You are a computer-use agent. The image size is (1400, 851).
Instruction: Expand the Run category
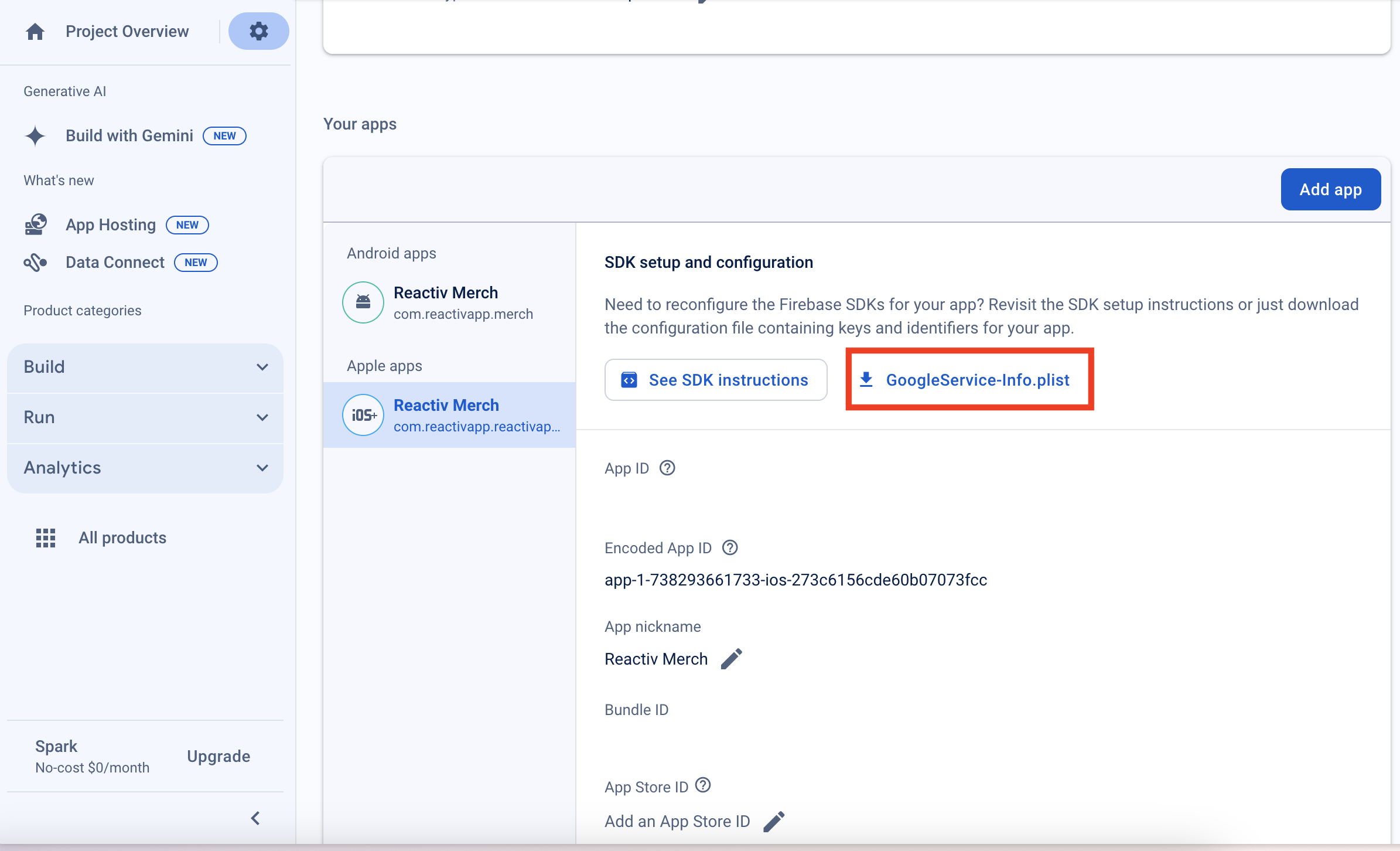pos(145,417)
